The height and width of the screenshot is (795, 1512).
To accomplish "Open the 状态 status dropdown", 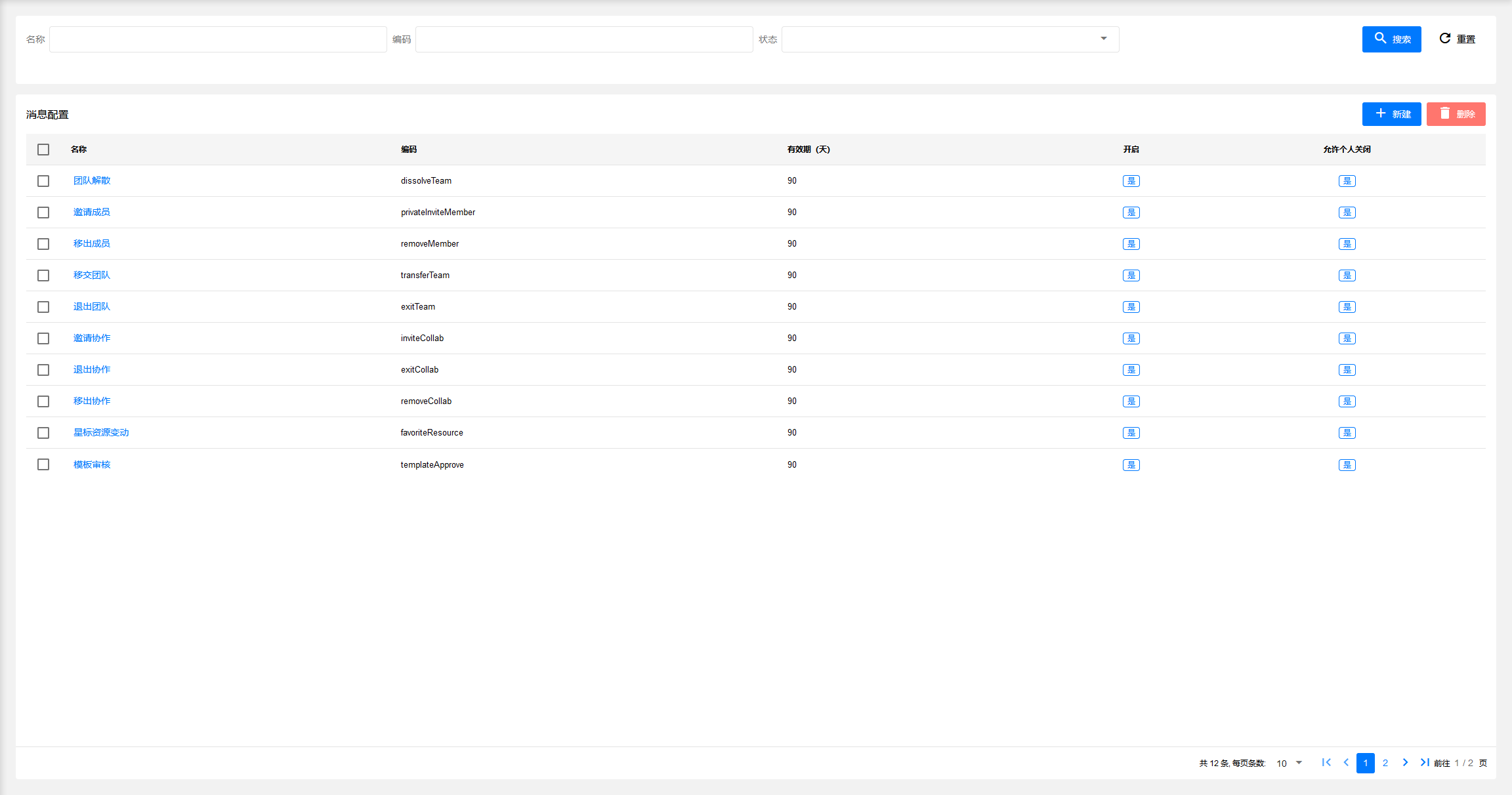I will coord(950,39).
